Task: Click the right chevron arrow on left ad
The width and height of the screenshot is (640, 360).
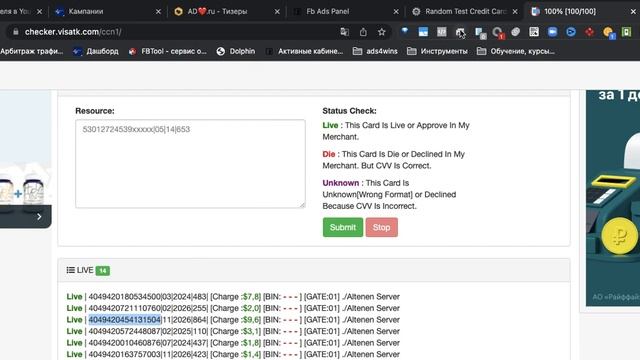Action: coord(39,216)
